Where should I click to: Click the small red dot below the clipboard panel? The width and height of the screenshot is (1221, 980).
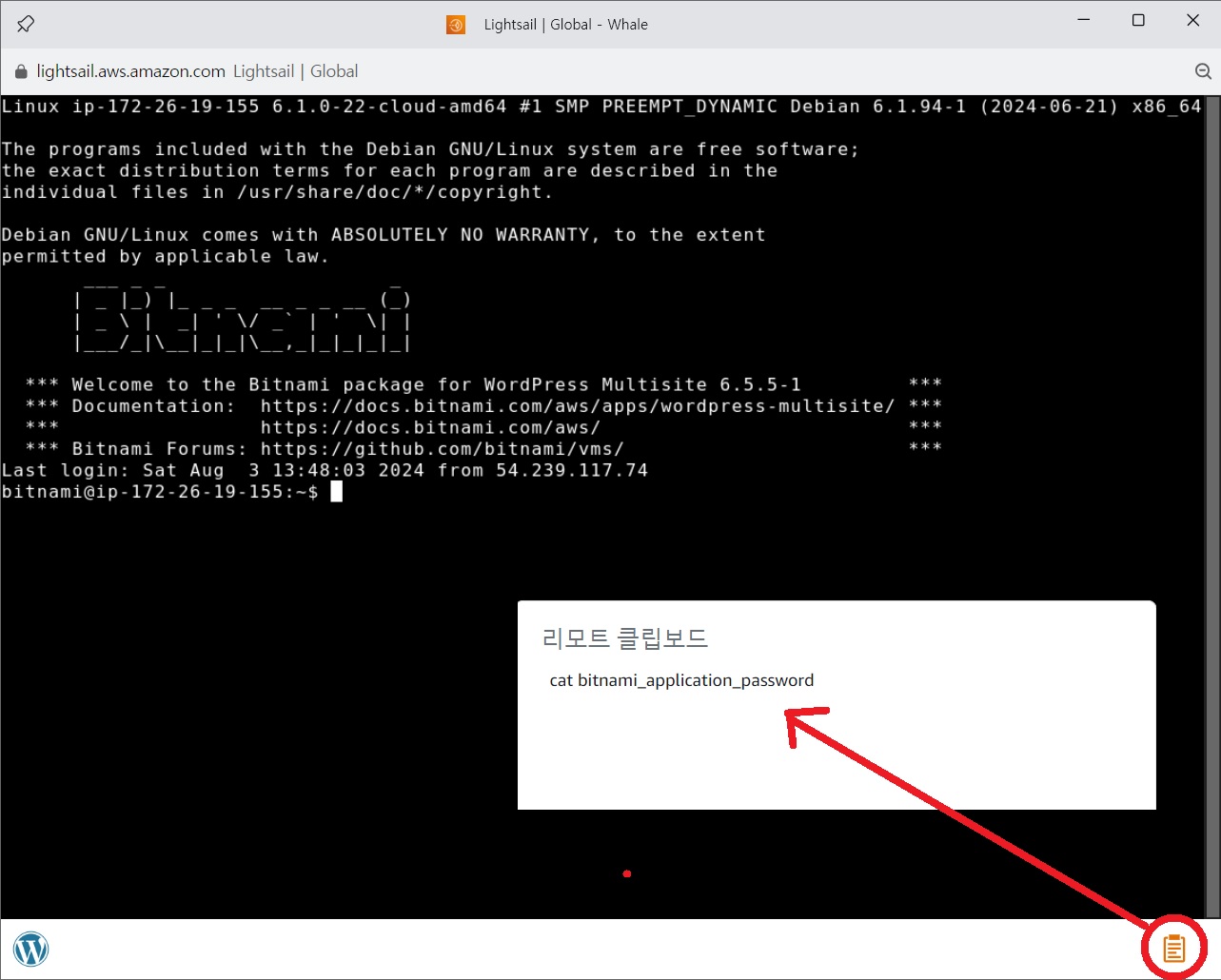click(626, 872)
